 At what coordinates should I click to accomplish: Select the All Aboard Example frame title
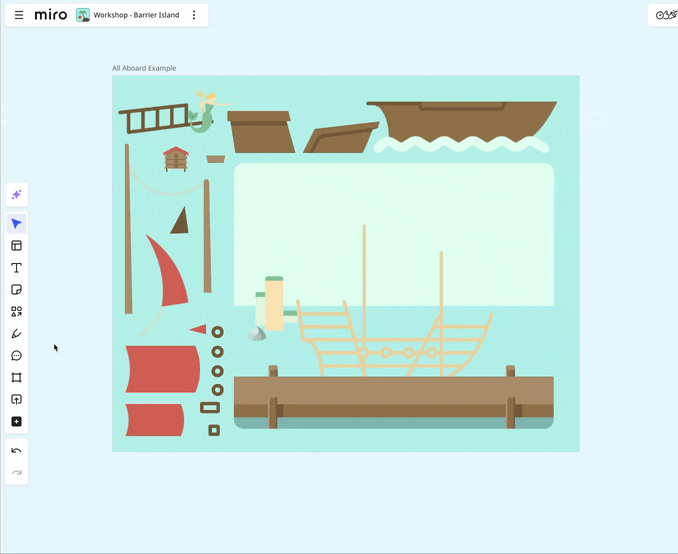point(144,68)
